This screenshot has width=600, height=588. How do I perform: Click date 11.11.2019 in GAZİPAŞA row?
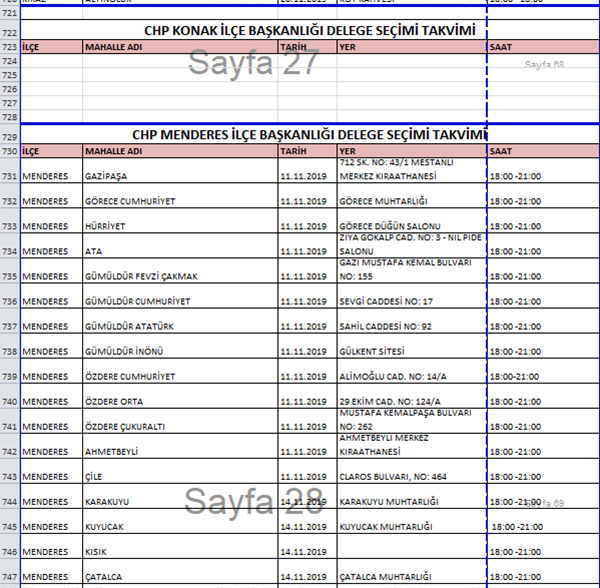coord(307,170)
